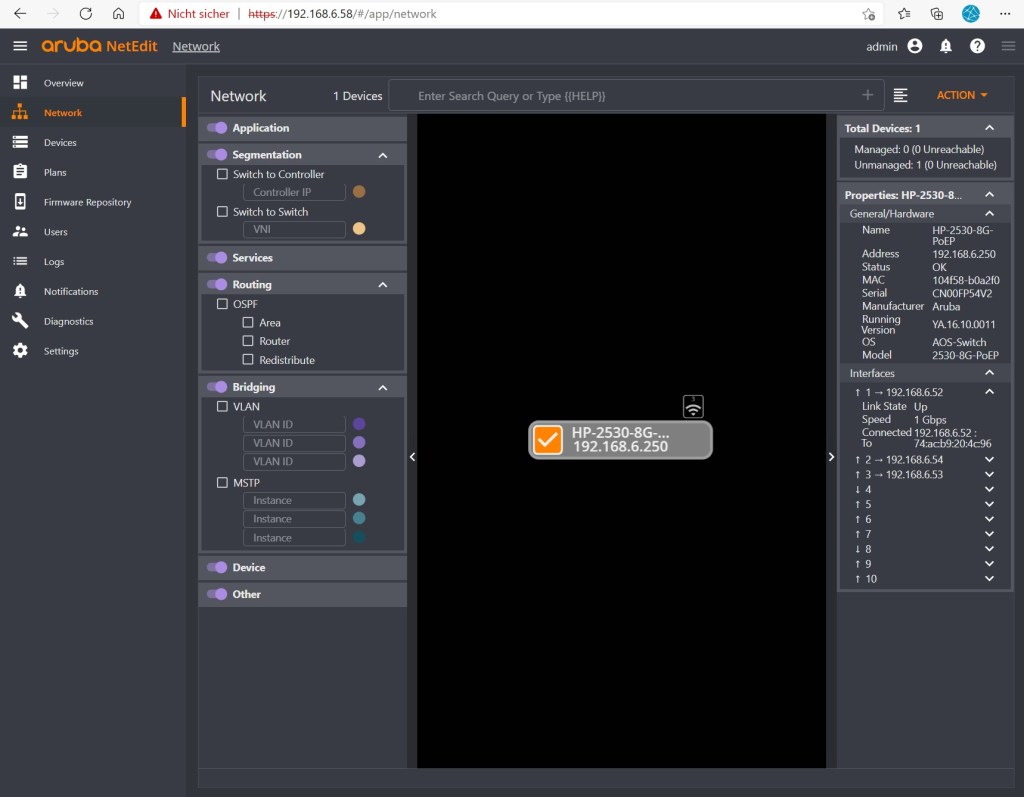The height and width of the screenshot is (797, 1024).
Task: Click the wireless icon above the switch
Action: 693,406
